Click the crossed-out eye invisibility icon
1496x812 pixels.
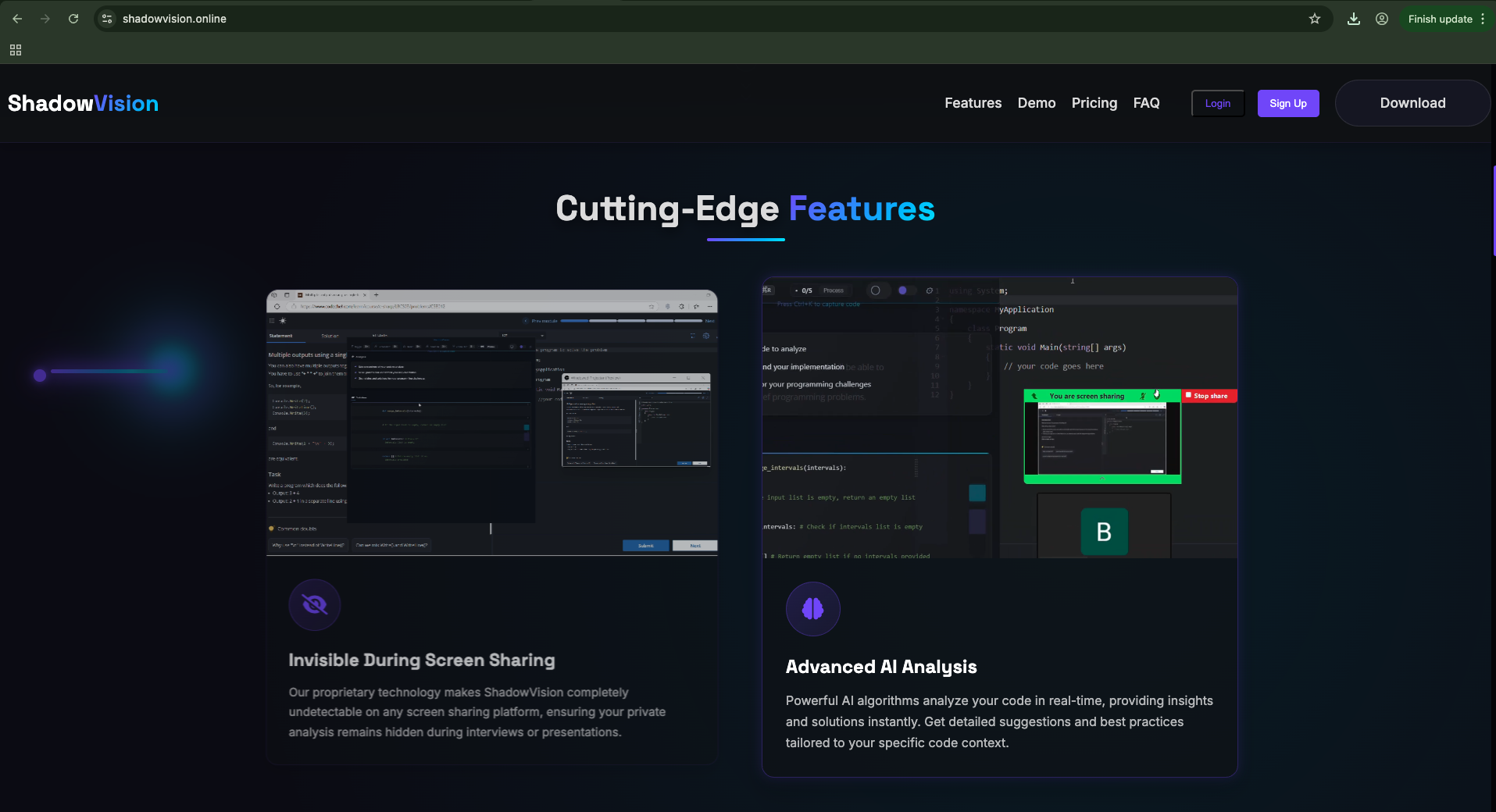click(x=314, y=604)
